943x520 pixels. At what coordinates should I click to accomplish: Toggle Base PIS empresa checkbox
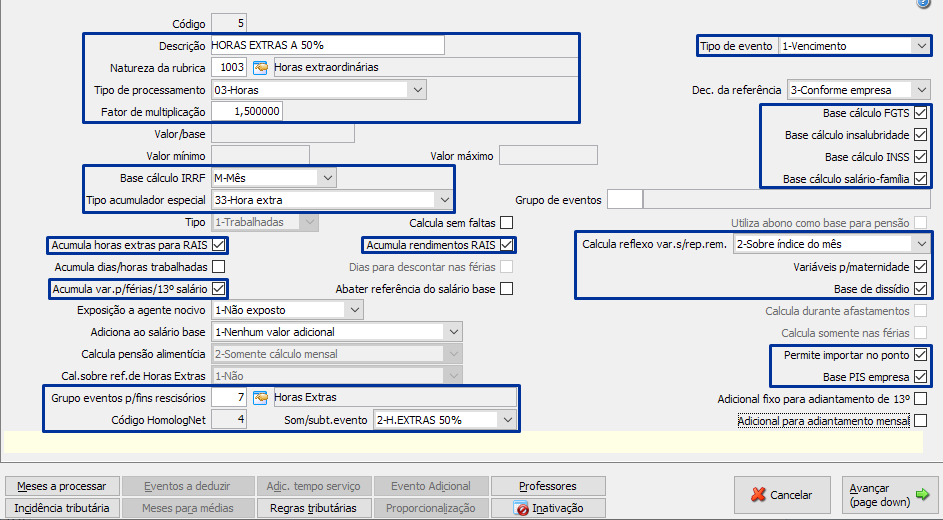[920, 377]
